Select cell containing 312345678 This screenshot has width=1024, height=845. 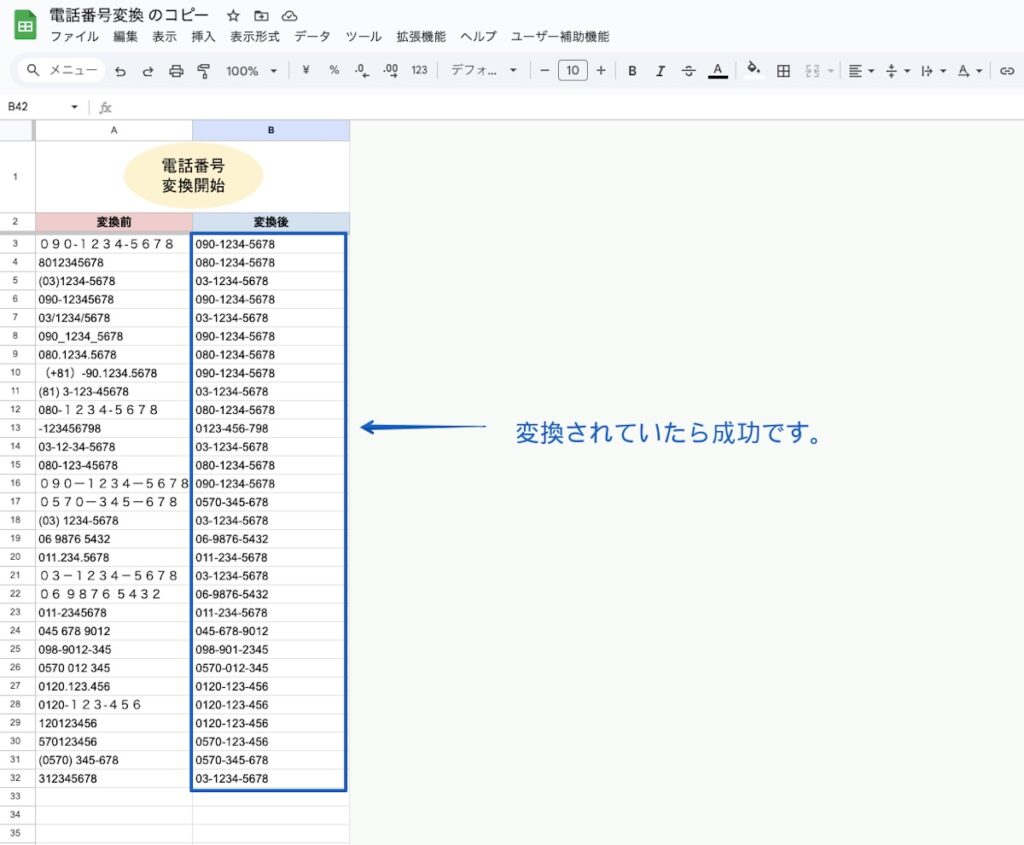(x=114, y=778)
